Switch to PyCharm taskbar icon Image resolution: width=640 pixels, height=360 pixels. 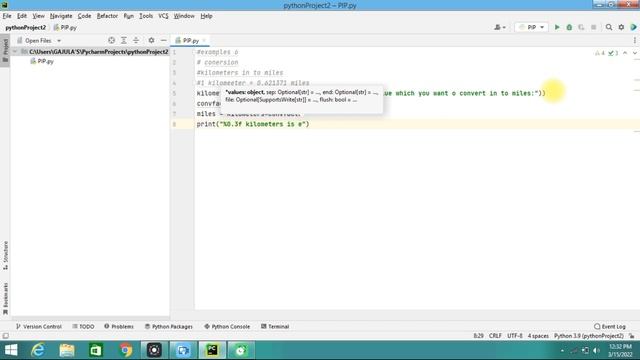212,350
